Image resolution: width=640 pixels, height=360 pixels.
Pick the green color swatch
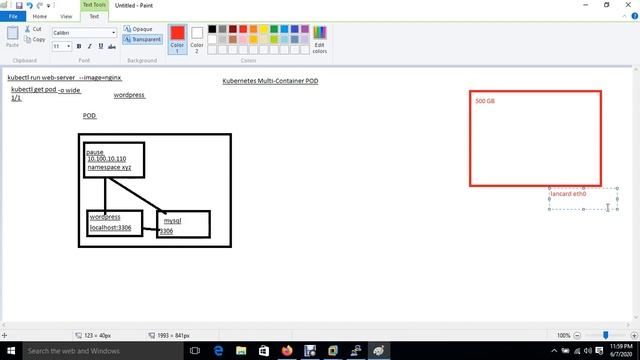pos(274,29)
